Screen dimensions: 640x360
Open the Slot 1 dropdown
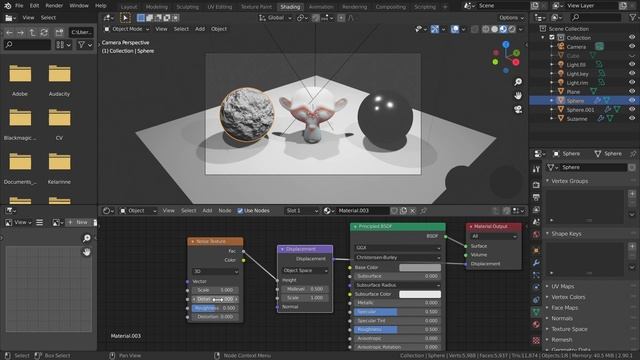(302, 211)
